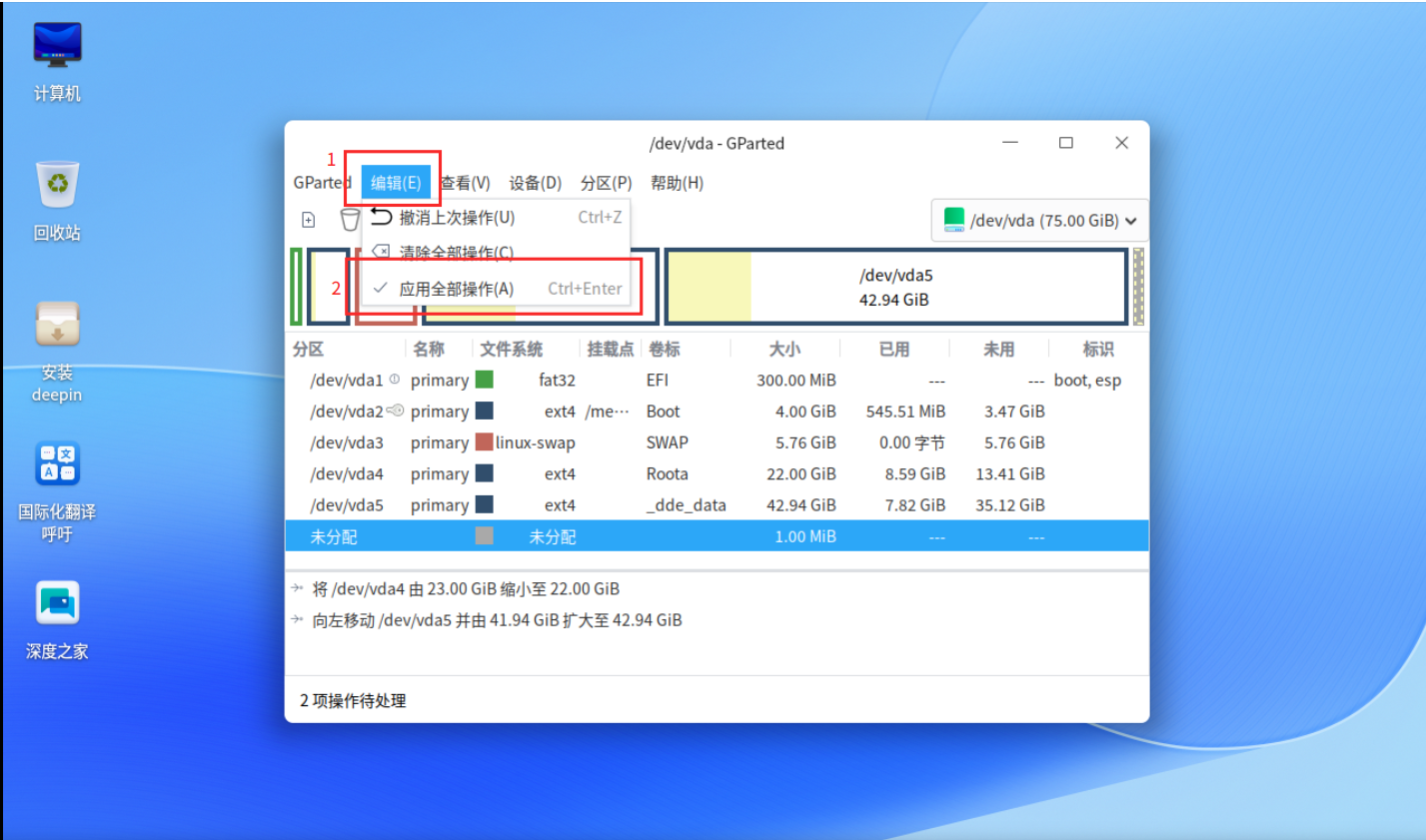Screen dimensions: 1426x840
Task: Open the 分区(P) menu
Action: coord(607,183)
